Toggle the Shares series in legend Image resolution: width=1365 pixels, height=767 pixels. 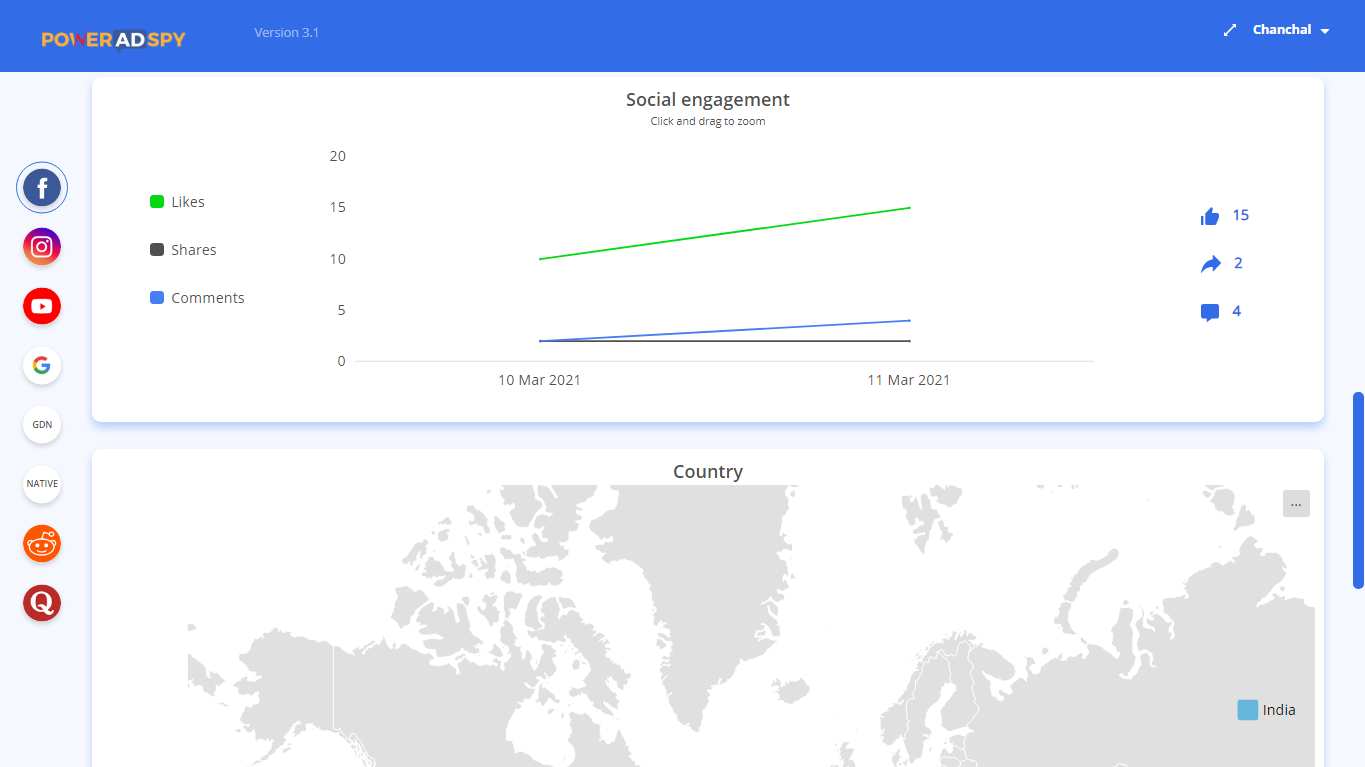(x=183, y=250)
